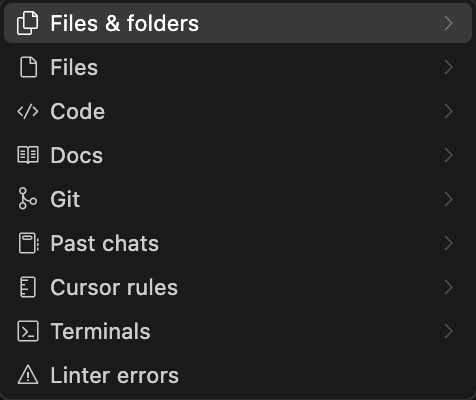
Task: Click the open-book Docs icon
Action: click(28, 155)
